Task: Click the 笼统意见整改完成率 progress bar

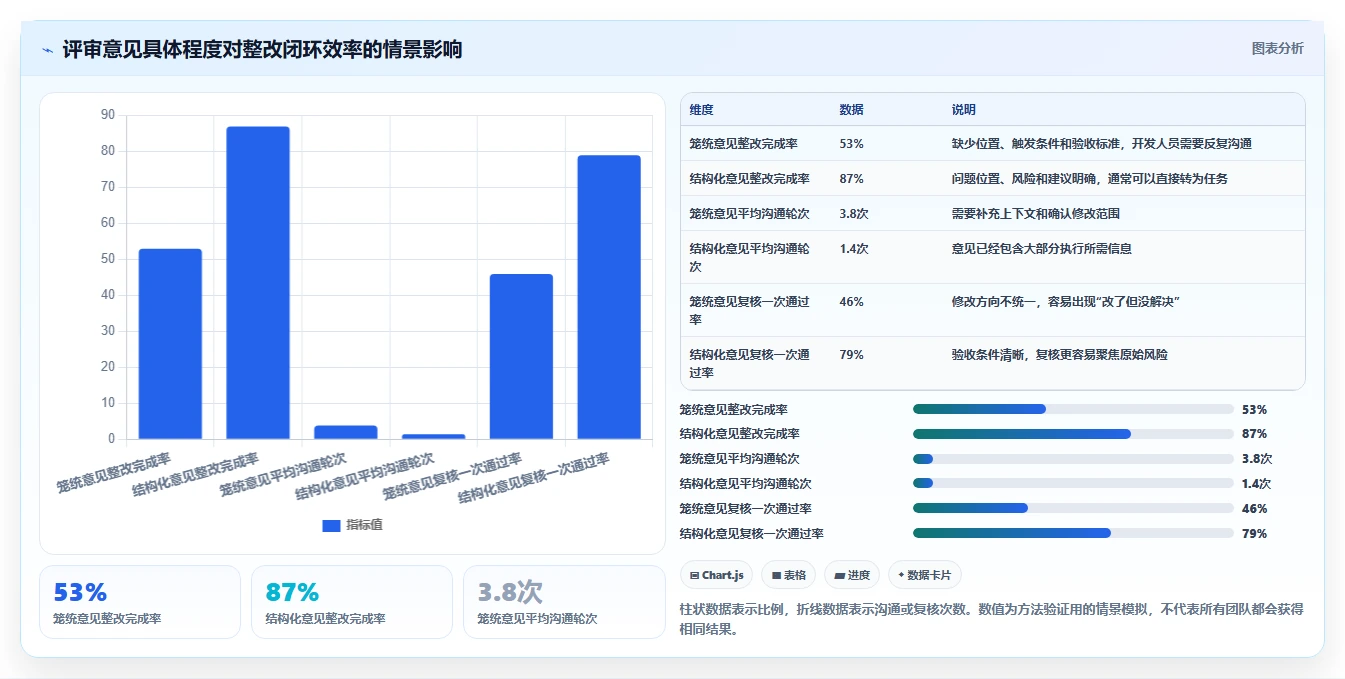Action: [1073, 409]
